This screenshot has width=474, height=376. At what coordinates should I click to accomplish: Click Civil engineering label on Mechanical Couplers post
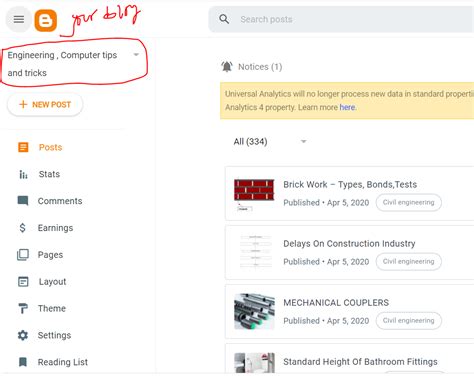409,320
